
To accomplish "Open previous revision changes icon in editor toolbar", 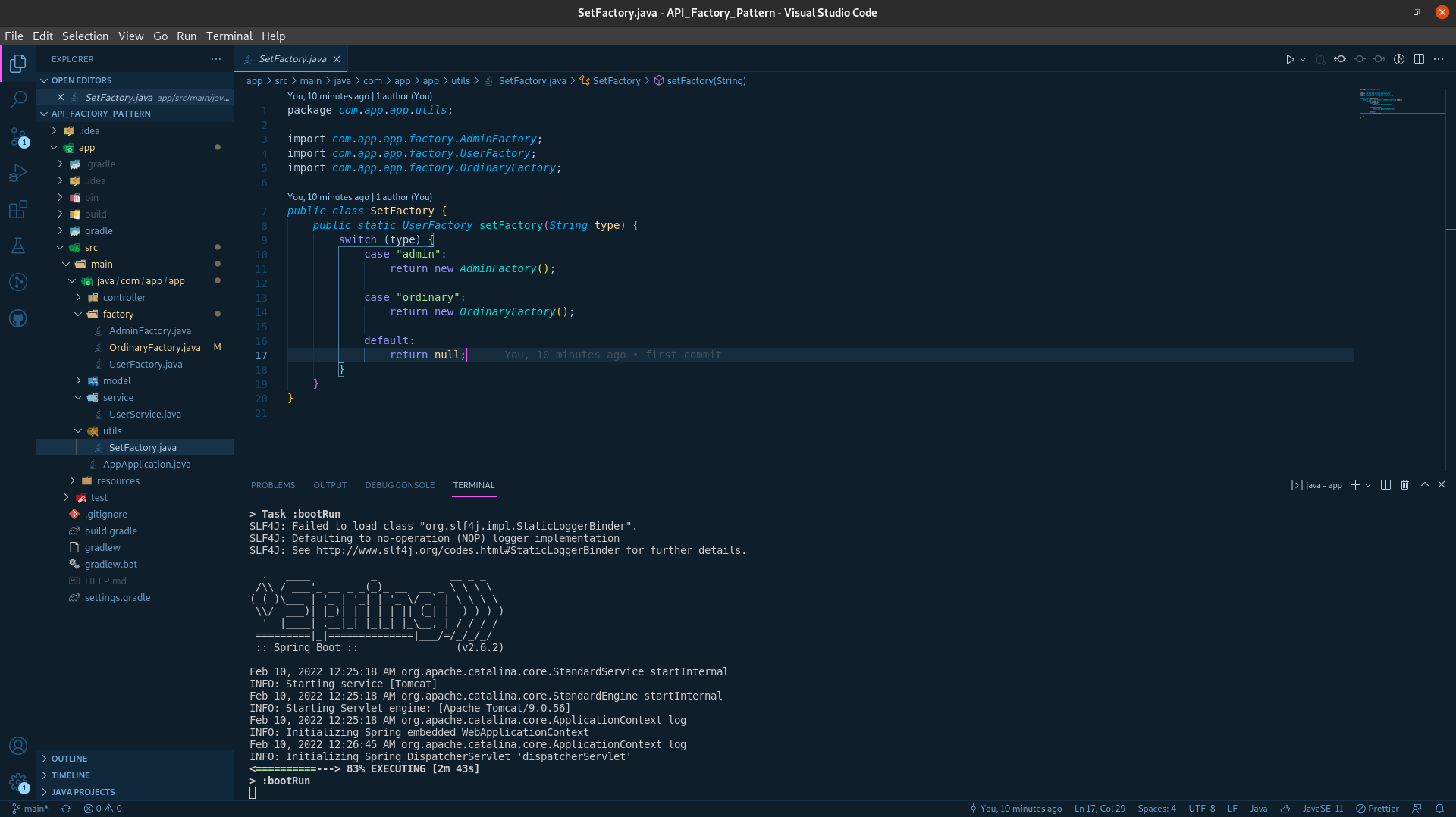I will pos(1340,59).
